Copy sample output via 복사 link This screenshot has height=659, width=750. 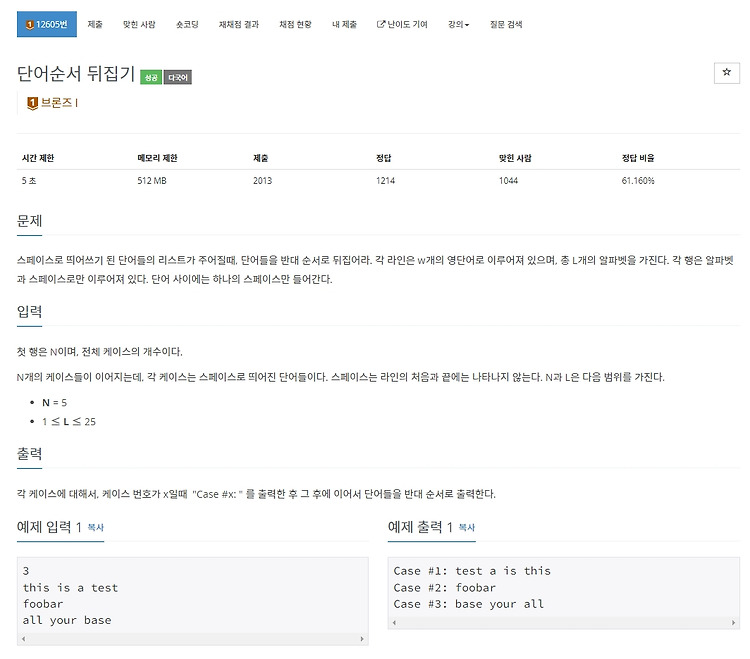coord(467,527)
